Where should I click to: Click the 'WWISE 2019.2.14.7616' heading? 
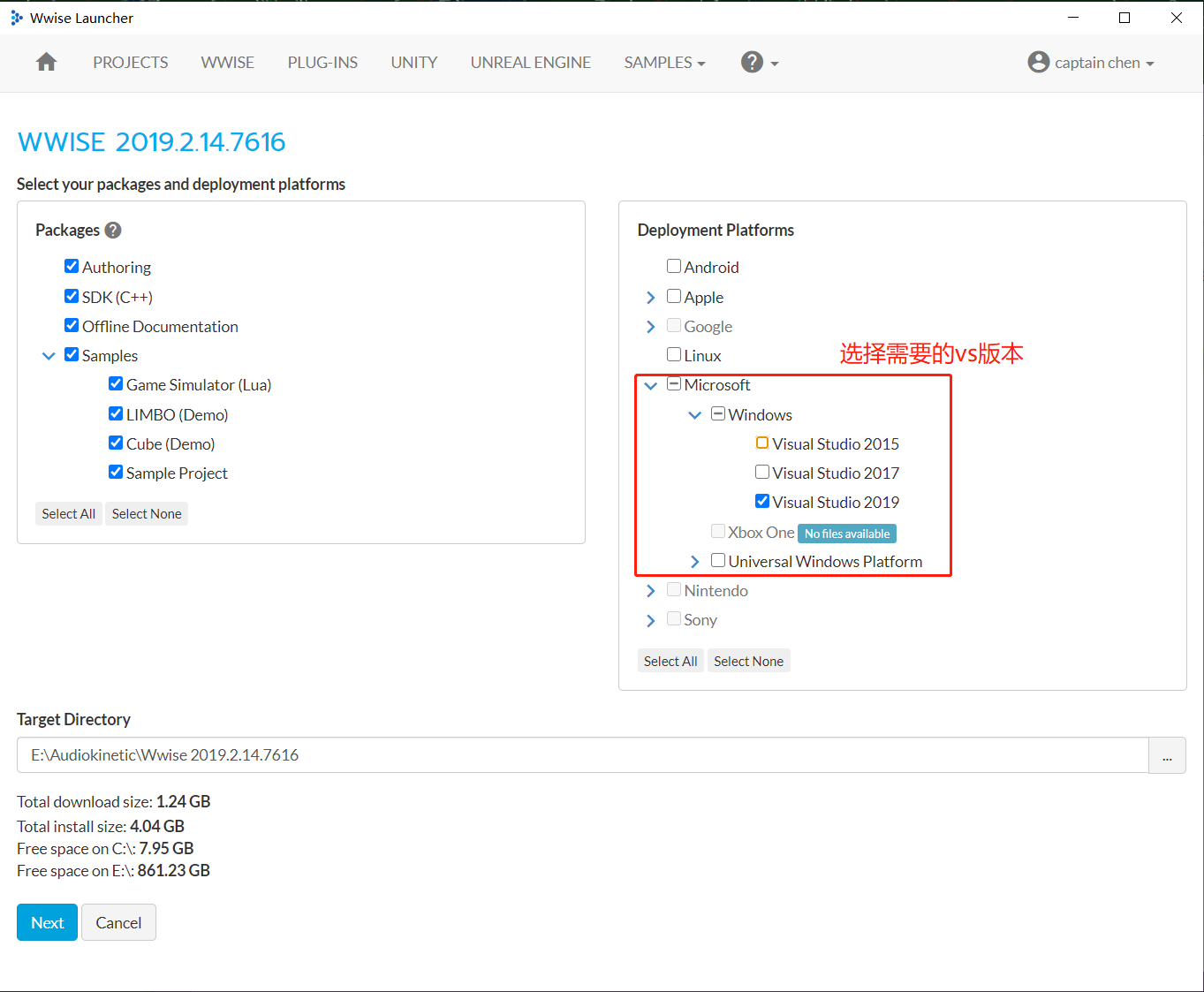point(152,142)
